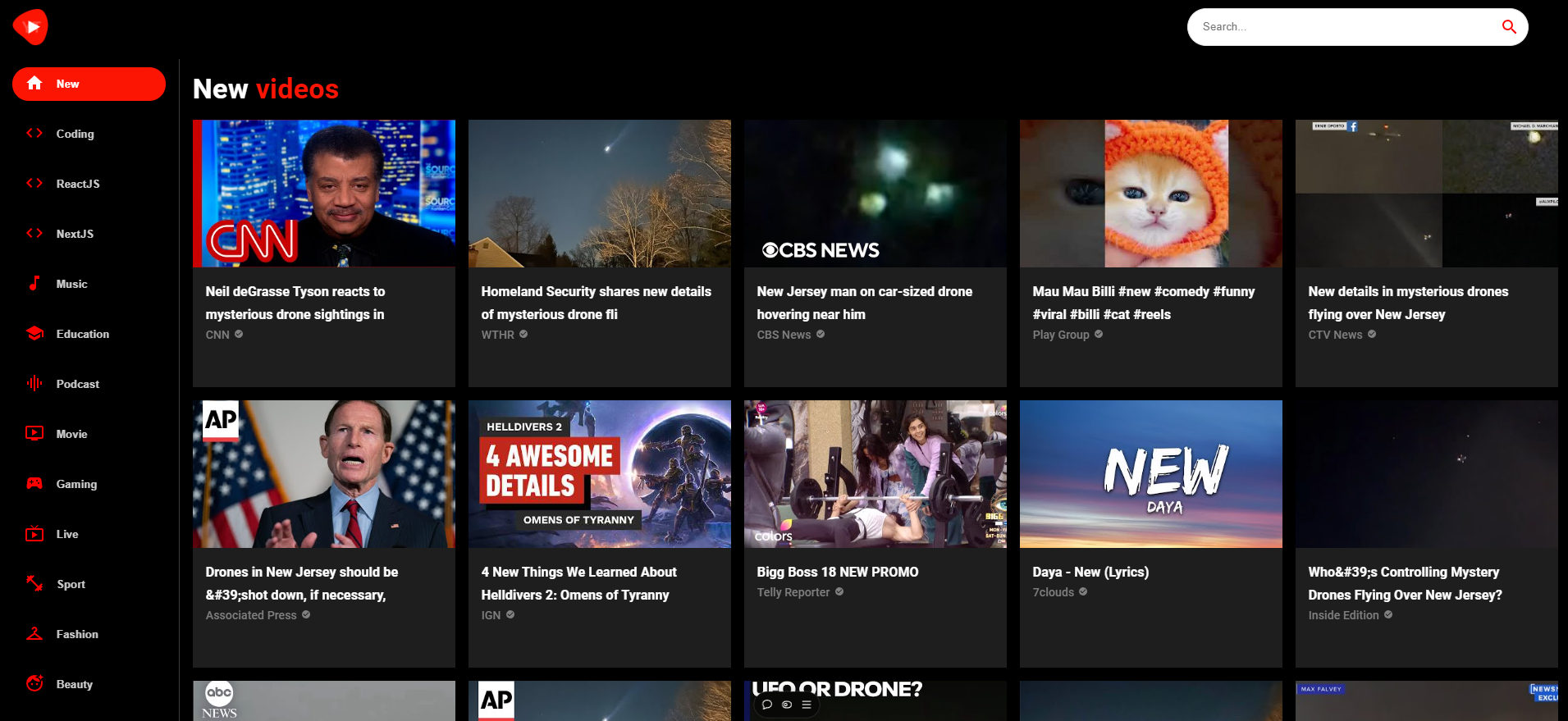Click the home icon beside New
Image resolution: width=1568 pixels, height=721 pixels.
click(34, 84)
